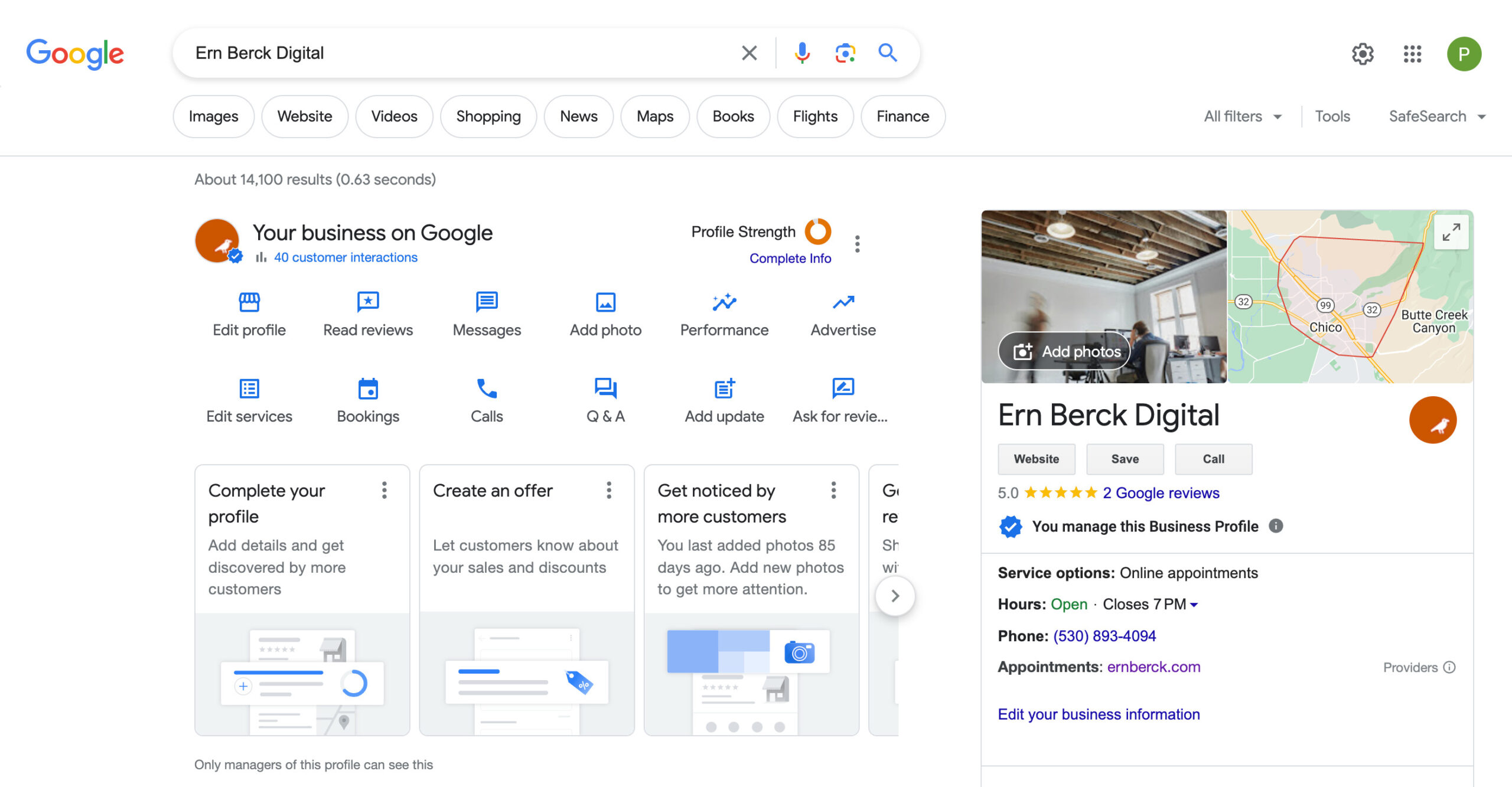Start voice search with microphone
This screenshot has width=1512, height=787.
[801, 53]
